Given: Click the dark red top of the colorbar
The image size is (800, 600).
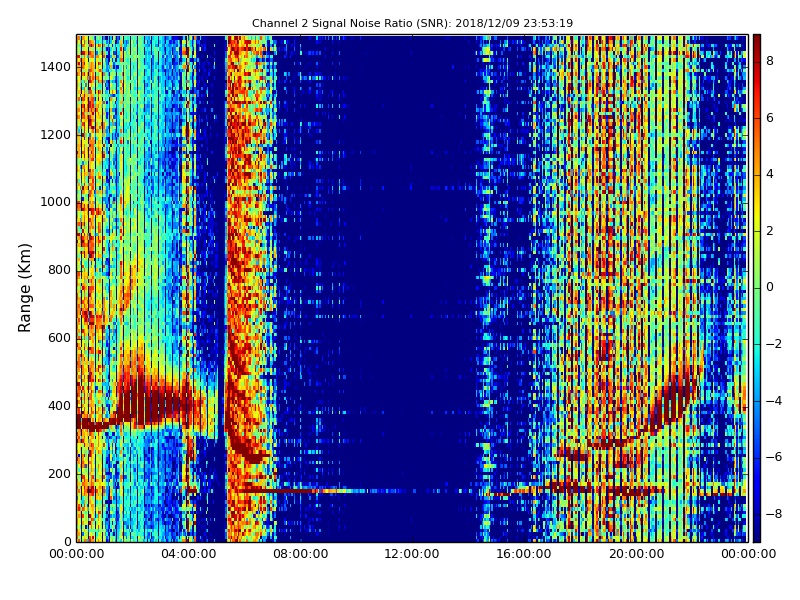Looking at the screenshot, I should pyautogui.click(x=757, y=43).
